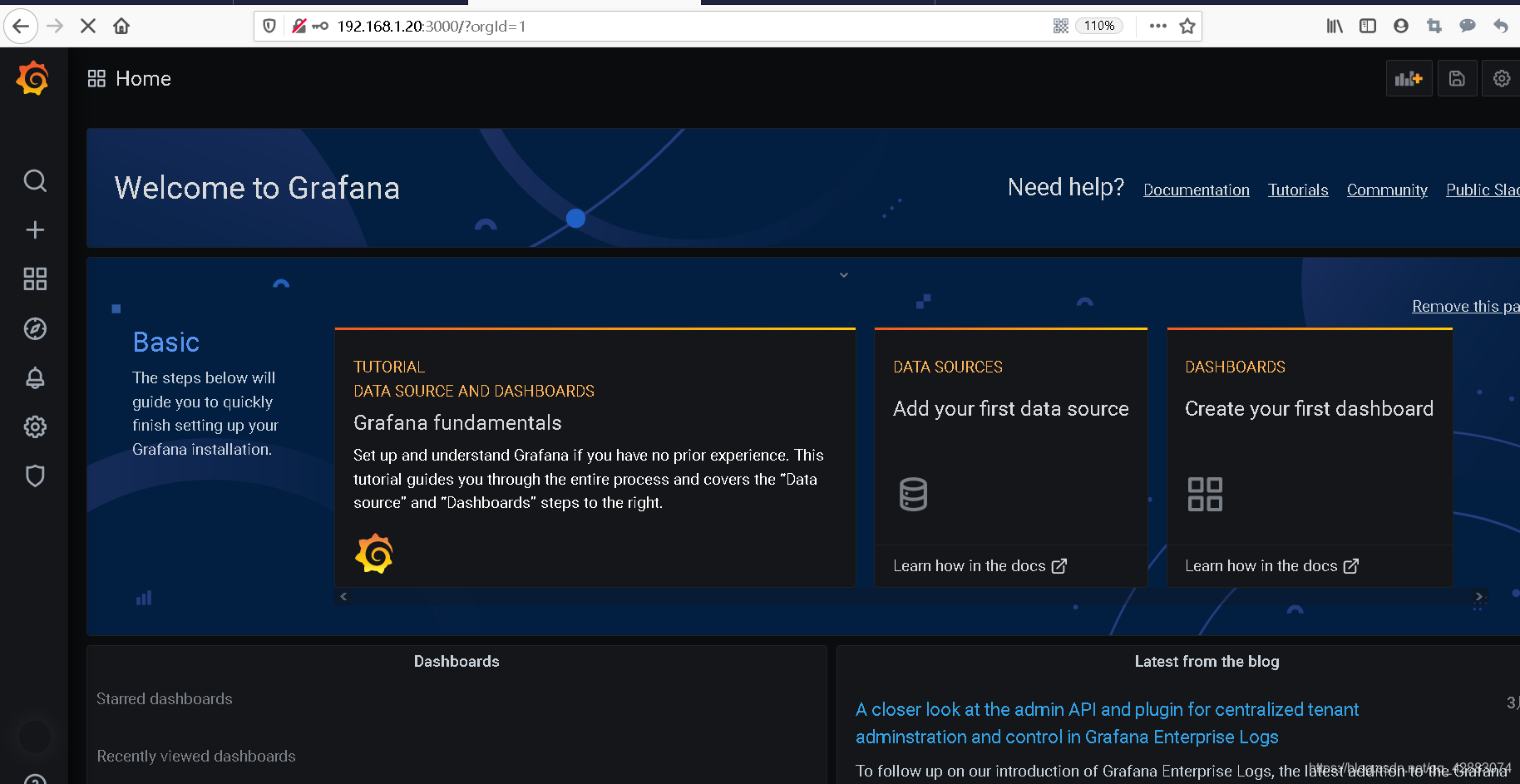Click the Dashboards panel title
Image resolution: width=1520 pixels, height=784 pixels.
(x=456, y=661)
